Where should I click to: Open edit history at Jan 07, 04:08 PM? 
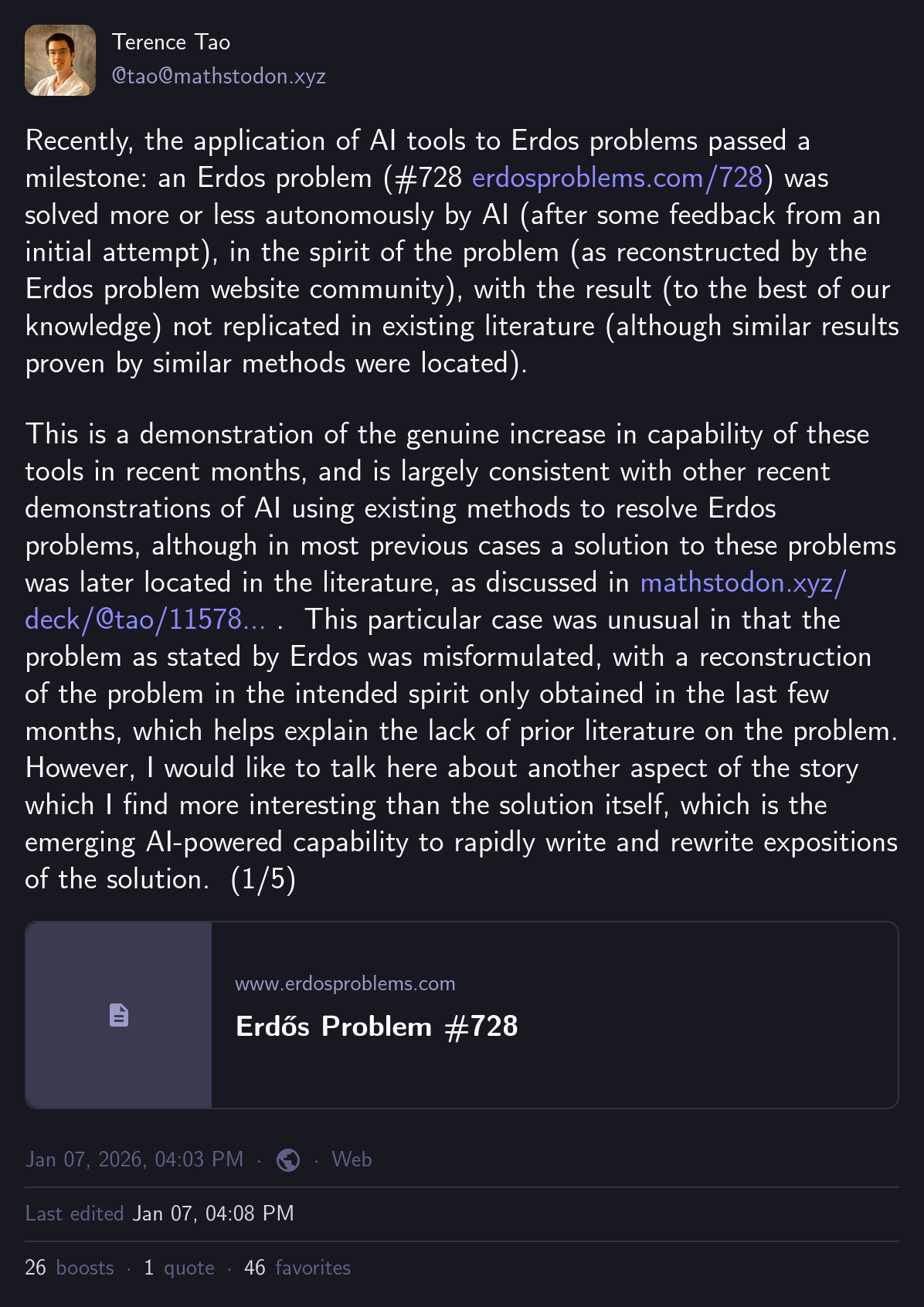point(213,1214)
